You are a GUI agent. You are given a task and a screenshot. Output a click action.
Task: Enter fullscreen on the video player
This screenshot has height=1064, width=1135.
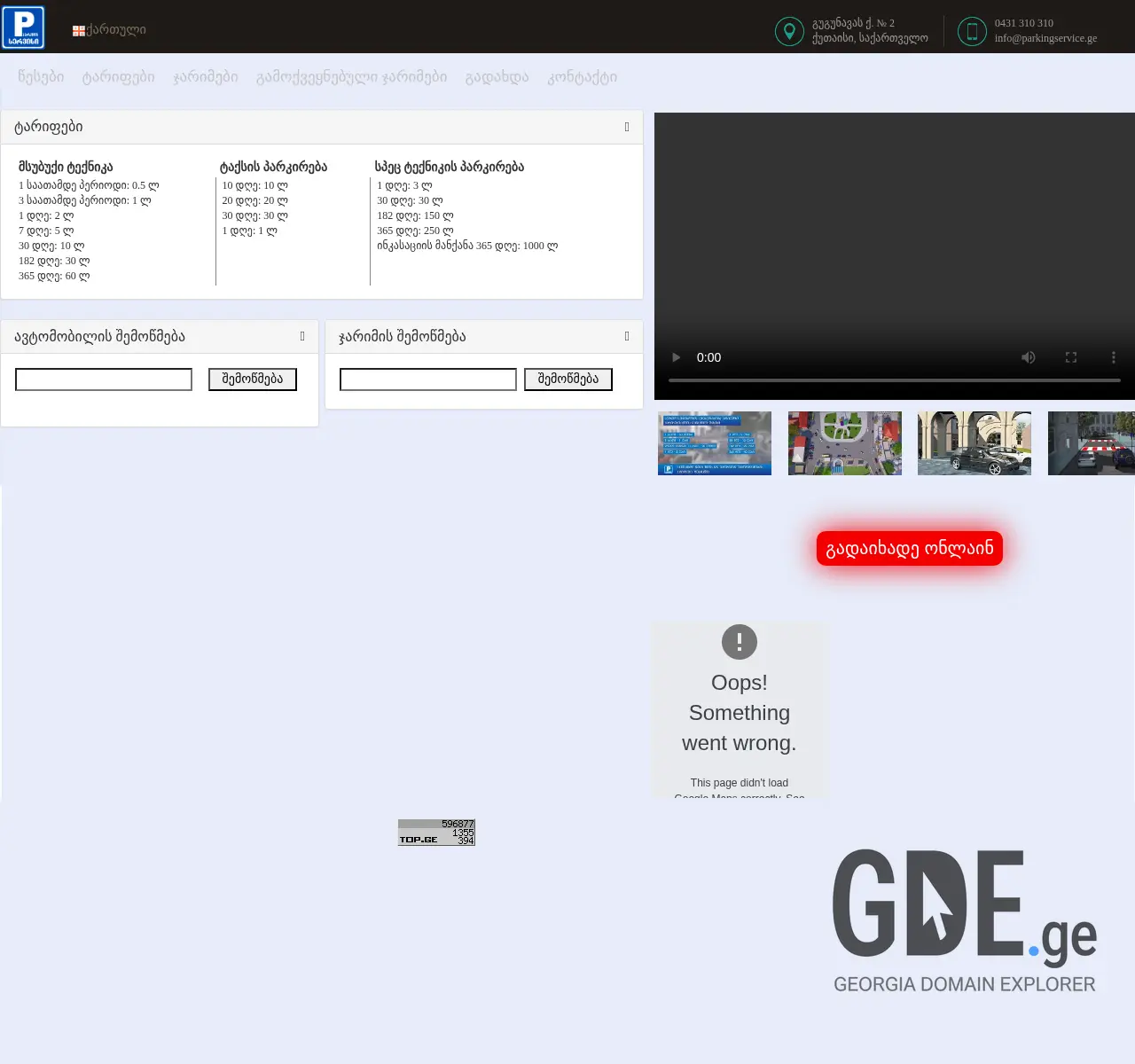click(1070, 357)
